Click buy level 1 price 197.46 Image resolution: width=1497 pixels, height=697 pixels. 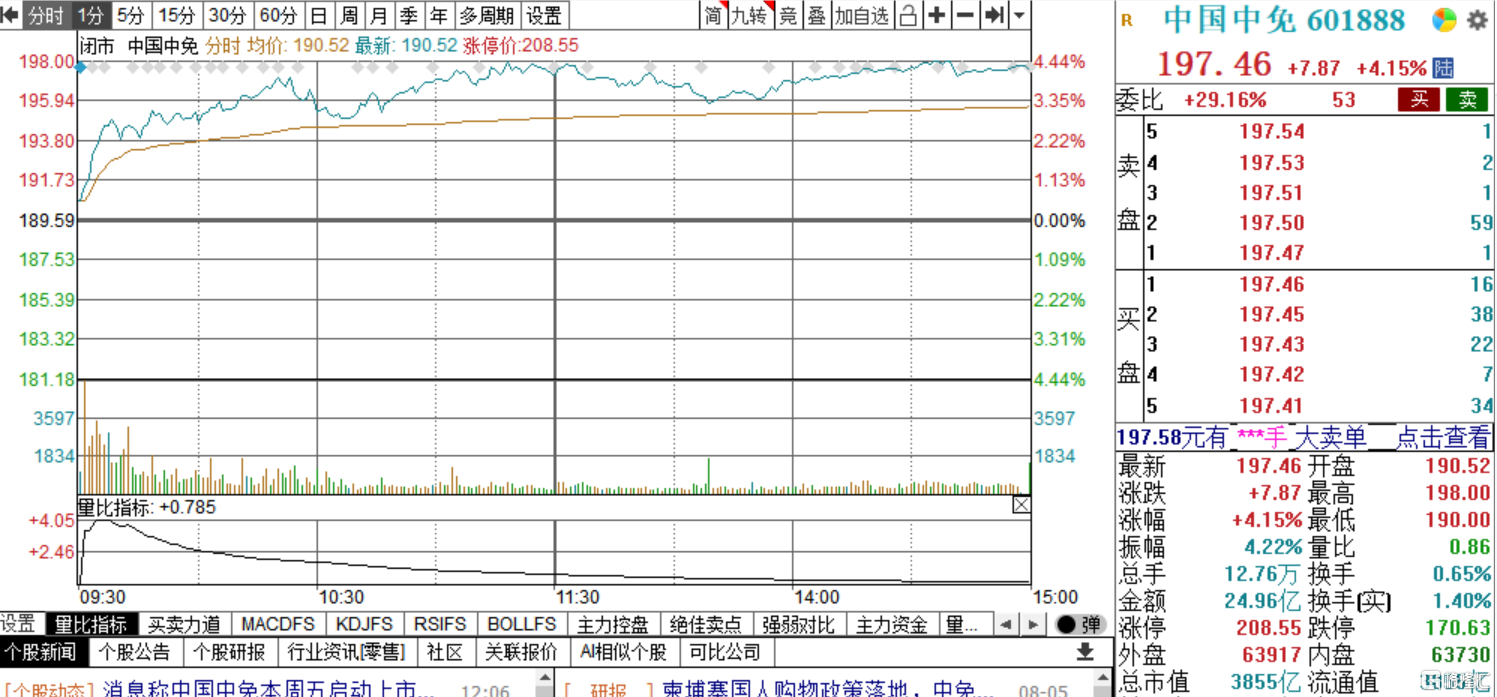click(1271, 285)
